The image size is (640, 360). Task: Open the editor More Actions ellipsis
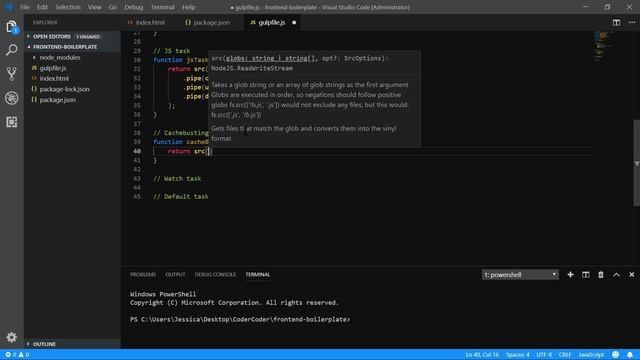pyautogui.click(x=632, y=22)
